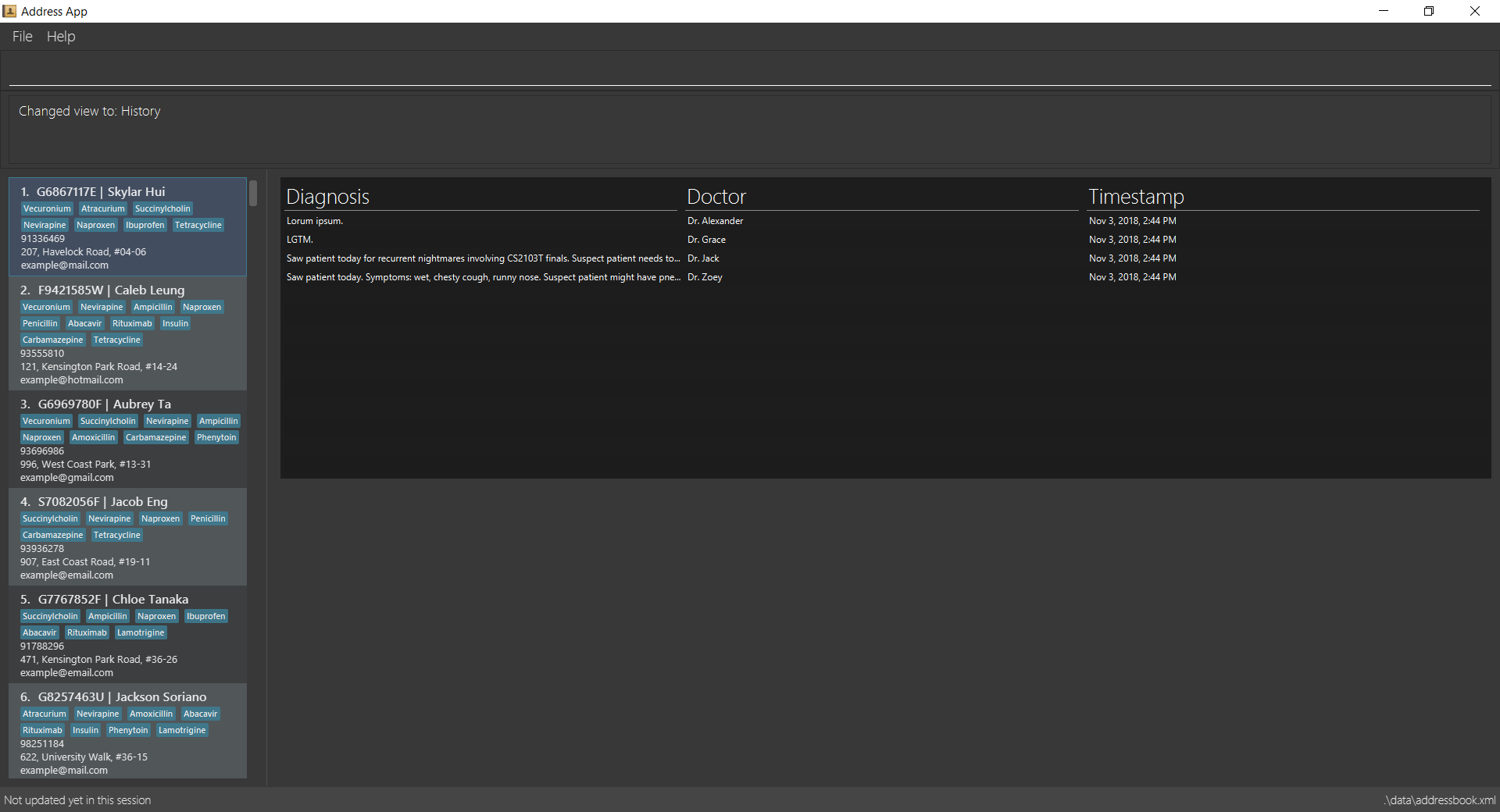
Task: Click Jackson Soriano's Phenytoin tag
Action: tap(128, 730)
